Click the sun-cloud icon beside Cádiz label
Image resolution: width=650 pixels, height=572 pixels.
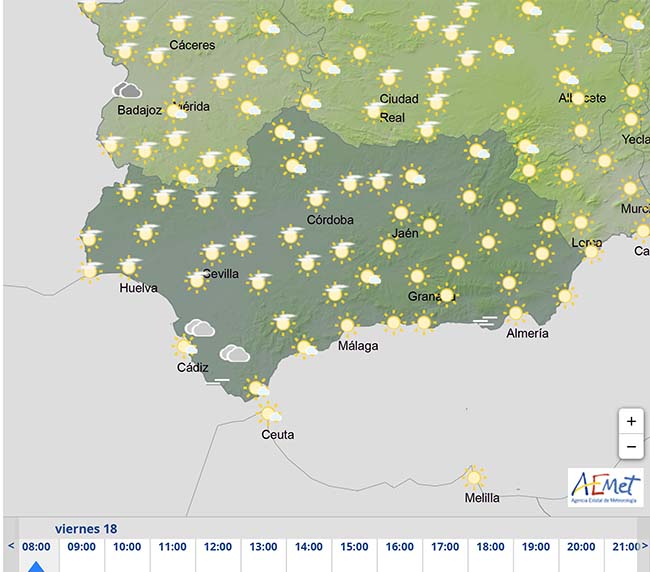point(184,347)
